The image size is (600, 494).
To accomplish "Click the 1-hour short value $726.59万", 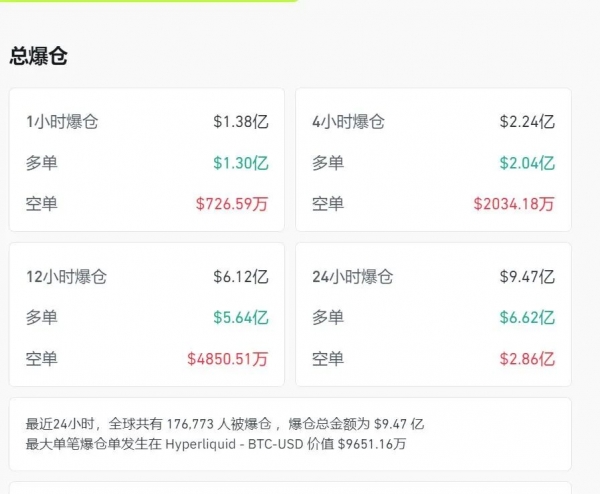I will pos(232,204).
